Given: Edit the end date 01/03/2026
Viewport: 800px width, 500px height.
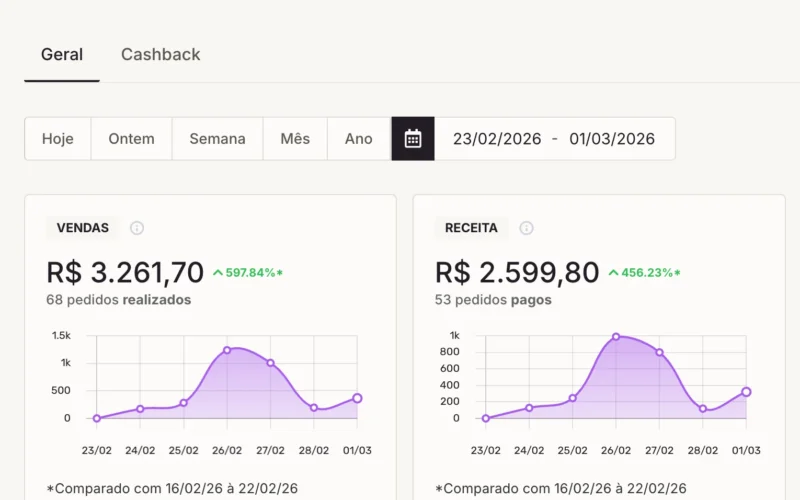Looking at the screenshot, I should point(612,139).
